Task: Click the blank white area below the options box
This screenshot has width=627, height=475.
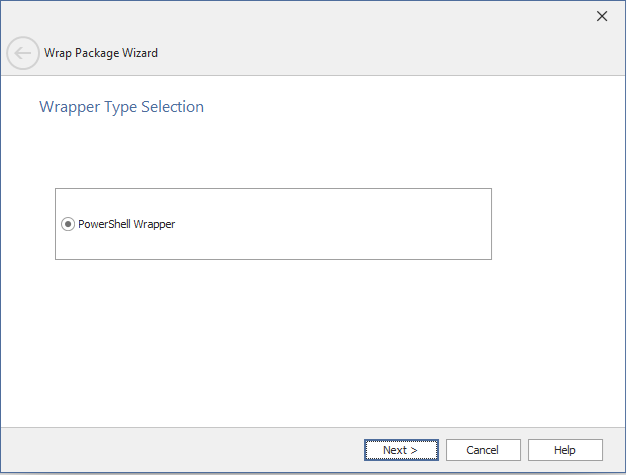Action: (x=300, y=340)
